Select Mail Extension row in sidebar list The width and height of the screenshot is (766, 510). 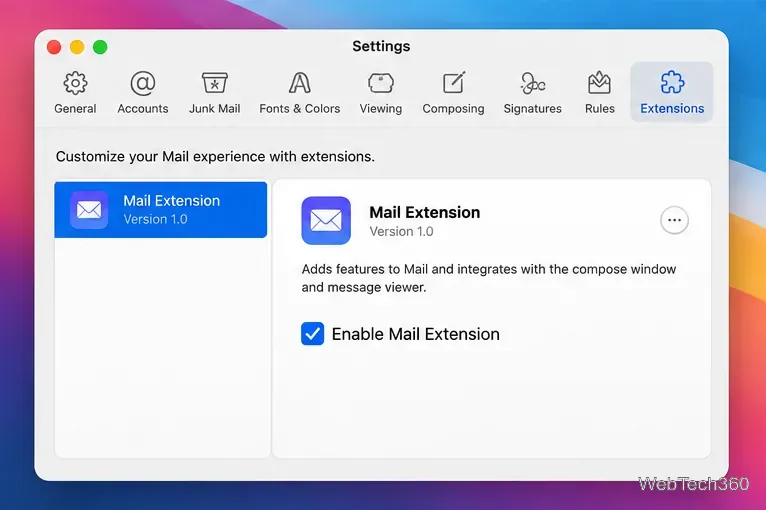[161, 210]
